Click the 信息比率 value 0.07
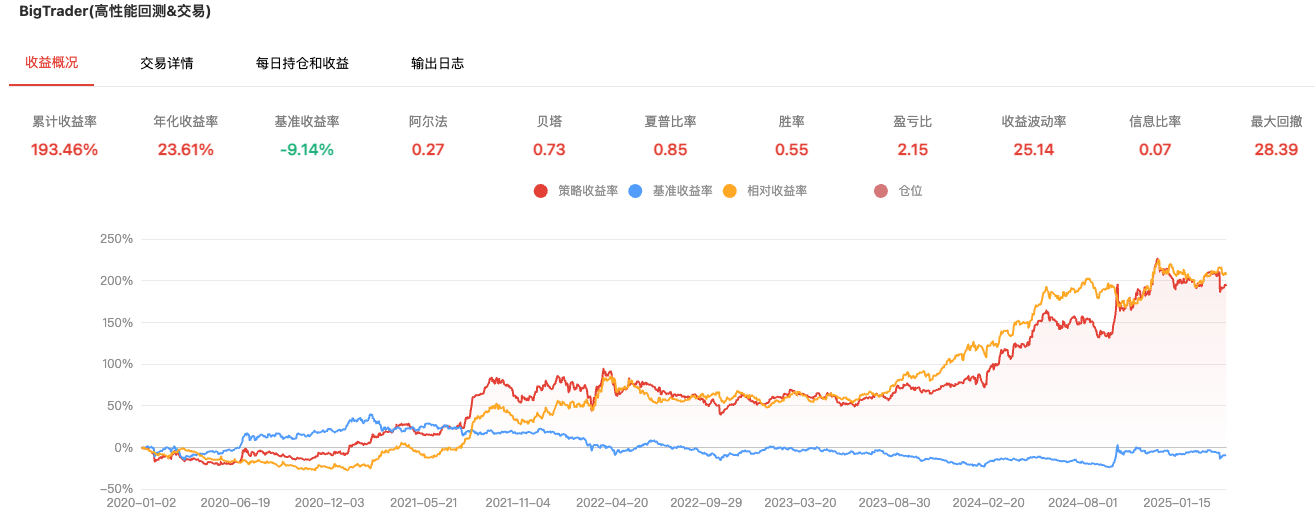The image size is (1315, 519). click(x=1155, y=150)
